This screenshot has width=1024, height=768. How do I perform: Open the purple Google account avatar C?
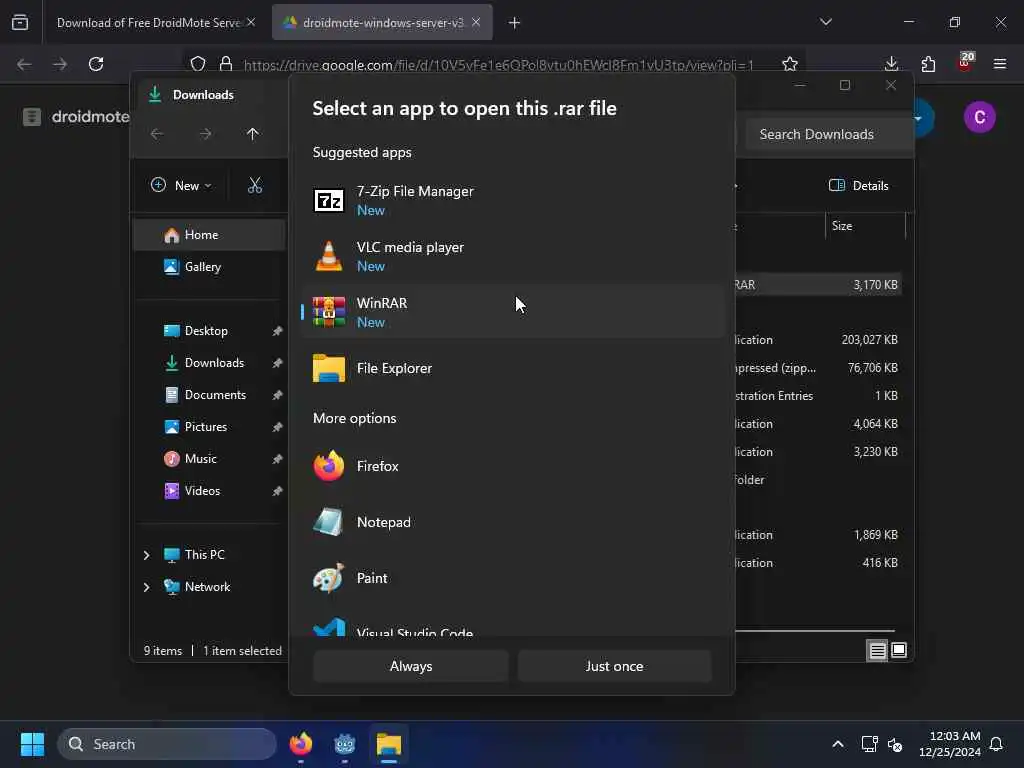[x=980, y=118]
